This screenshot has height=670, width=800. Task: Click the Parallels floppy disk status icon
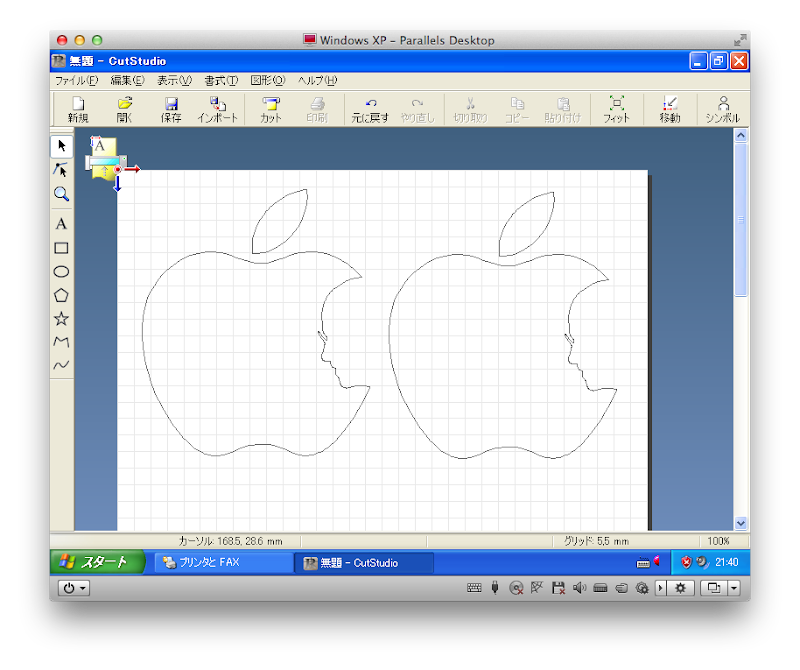pyautogui.click(x=558, y=588)
